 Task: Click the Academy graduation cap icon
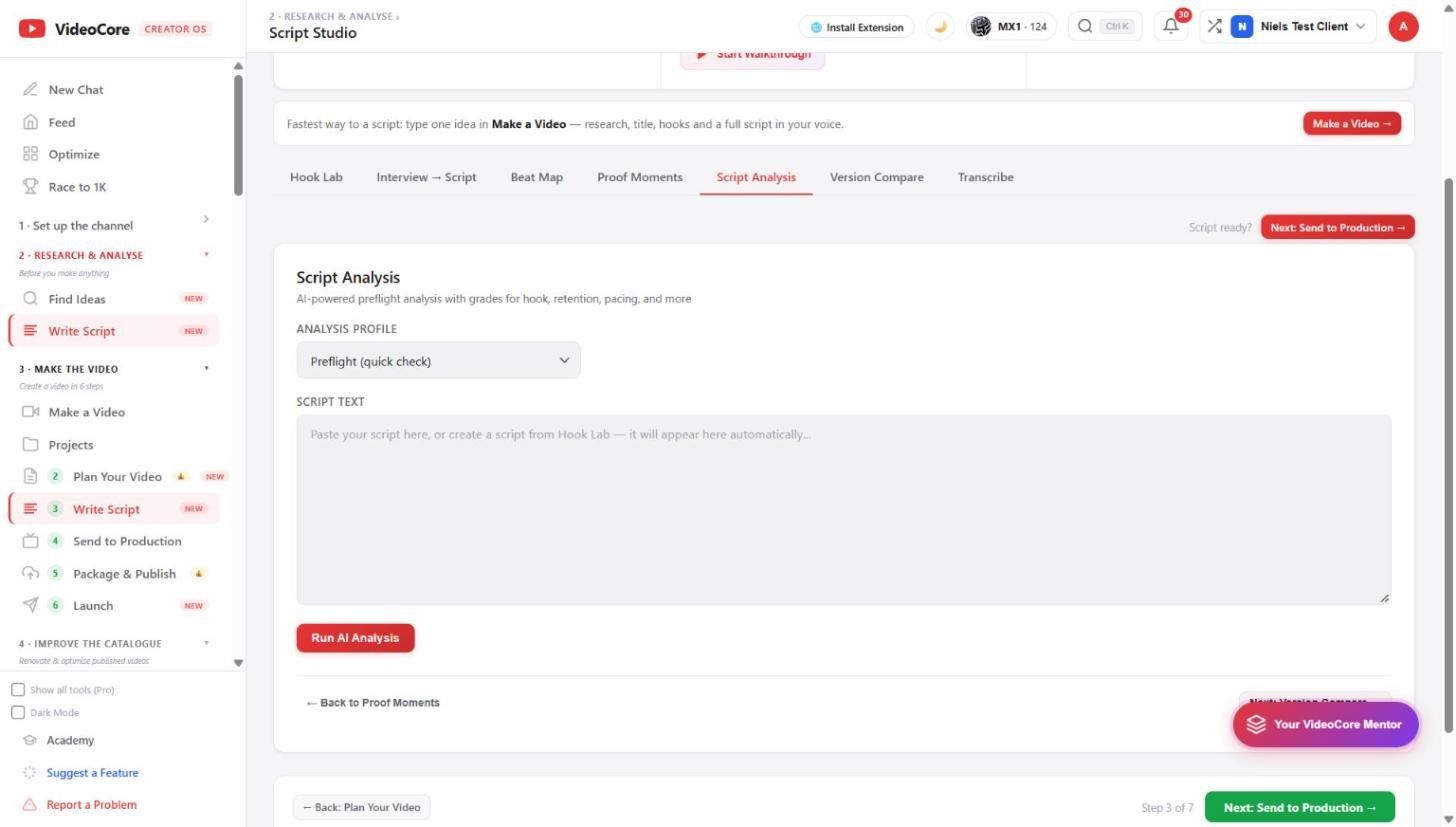click(x=30, y=741)
